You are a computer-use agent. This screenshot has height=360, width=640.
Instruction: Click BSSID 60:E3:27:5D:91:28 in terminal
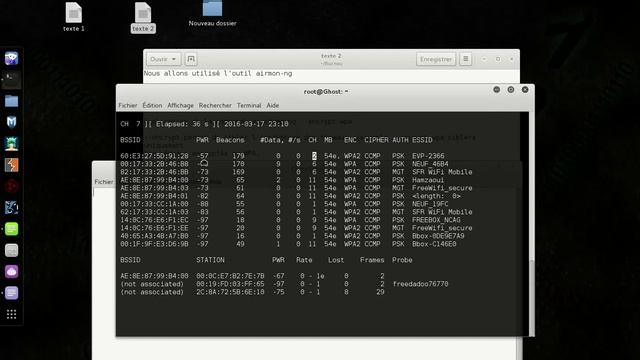coord(154,156)
